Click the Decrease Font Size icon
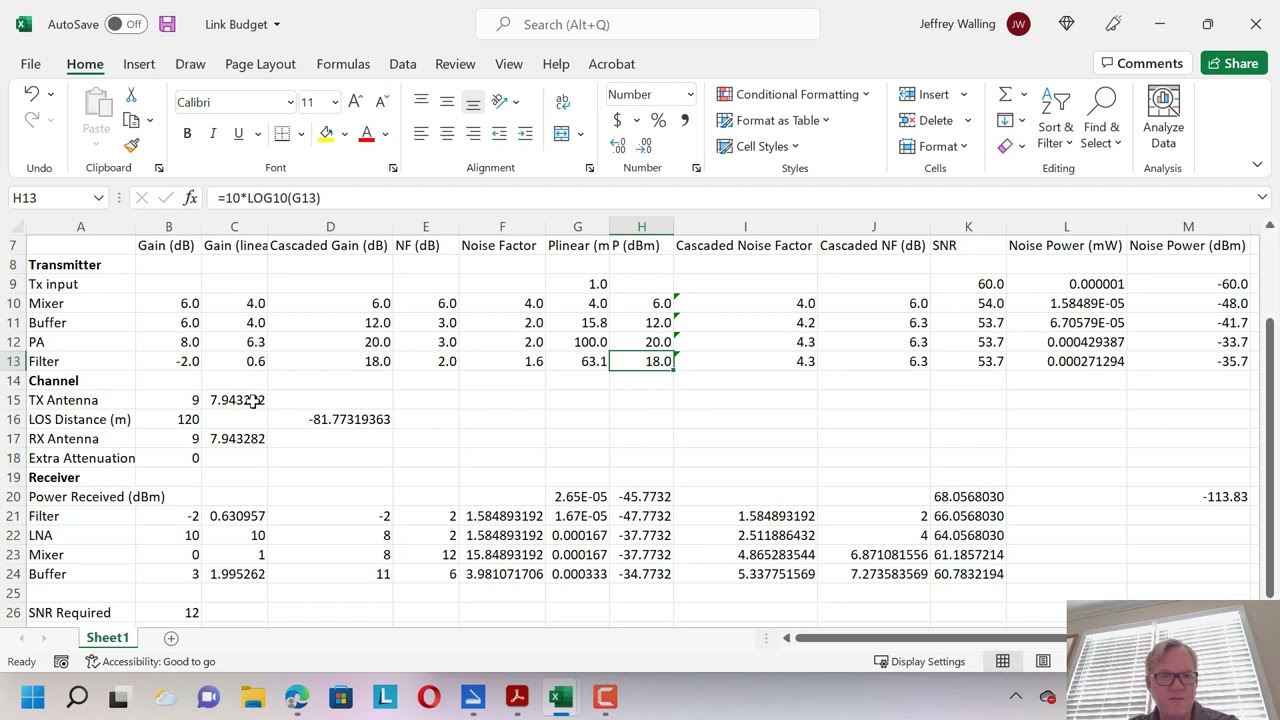 pos(381,102)
